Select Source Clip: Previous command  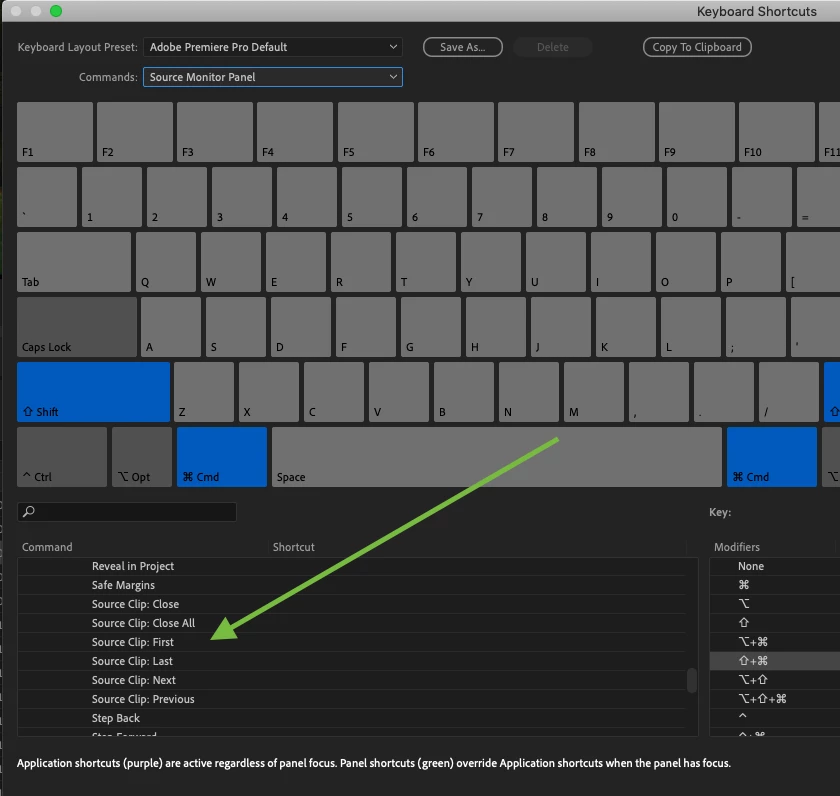click(x=351, y=699)
